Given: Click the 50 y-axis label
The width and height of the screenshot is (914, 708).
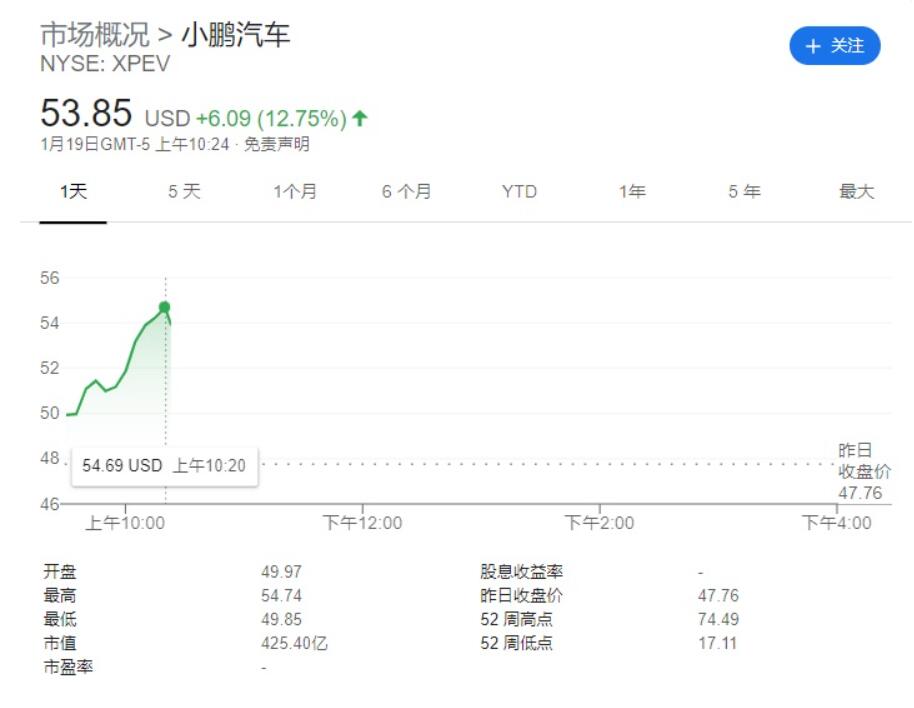Looking at the screenshot, I should click(50, 413).
